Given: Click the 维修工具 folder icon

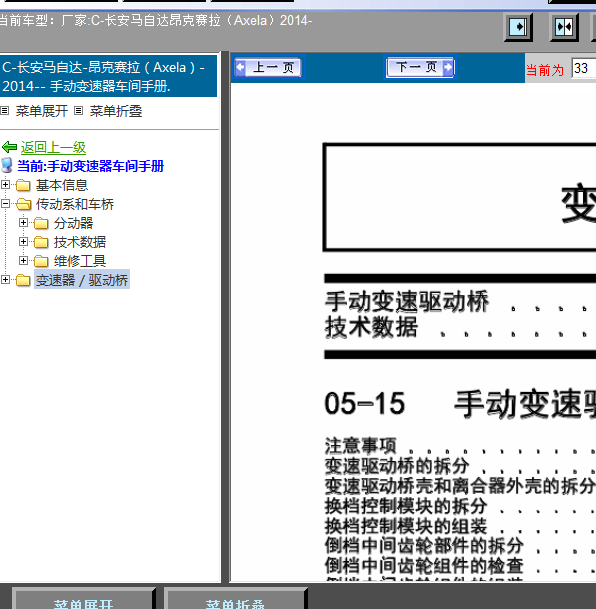Looking at the screenshot, I should tap(41, 261).
